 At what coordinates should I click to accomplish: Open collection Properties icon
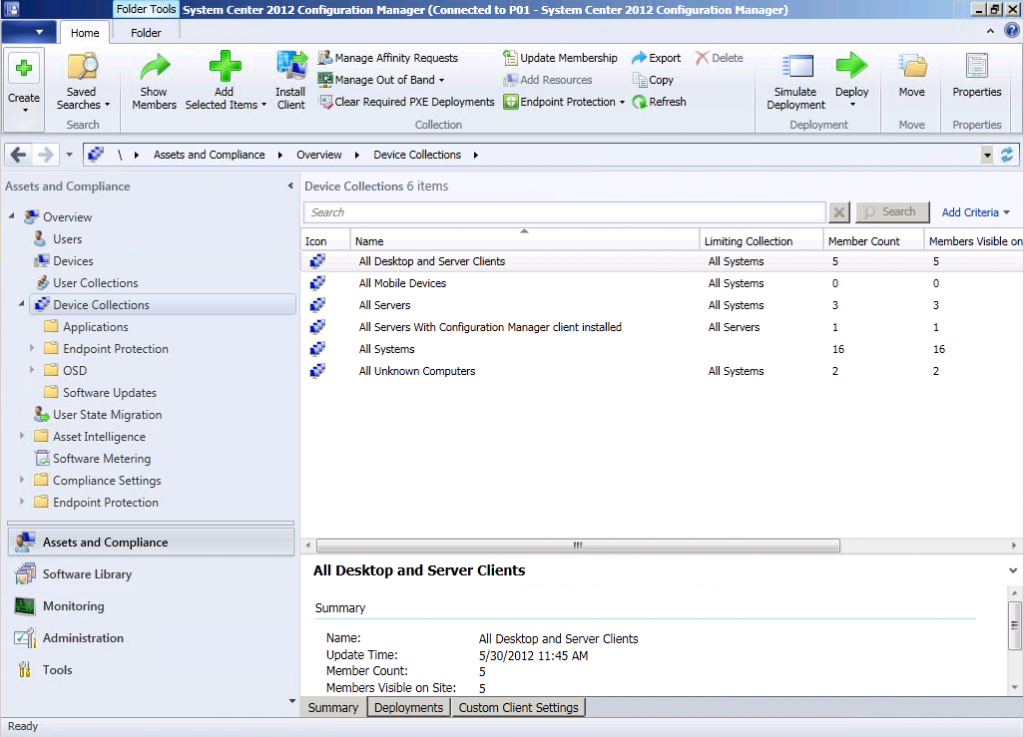click(977, 66)
